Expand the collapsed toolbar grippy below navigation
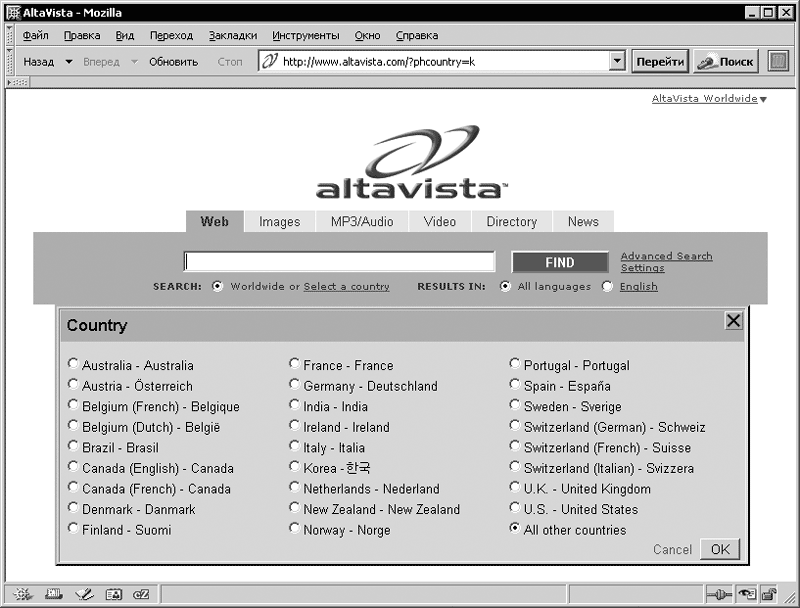 (x=17, y=82)
